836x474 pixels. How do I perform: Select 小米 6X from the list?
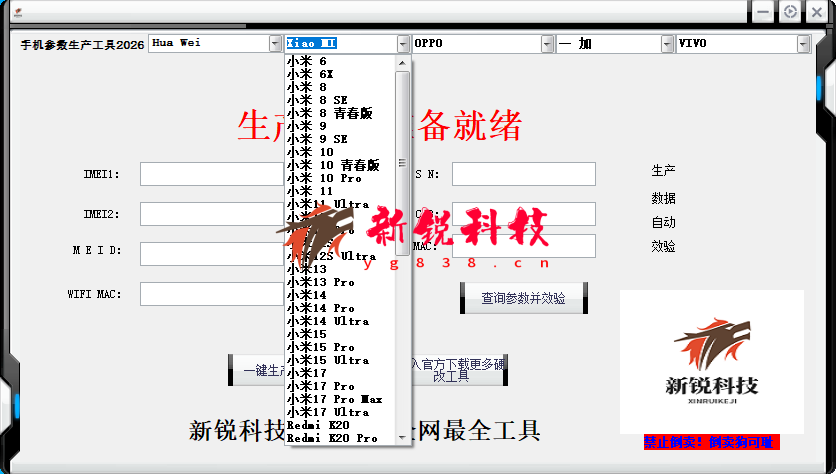(x=340, y=74)
